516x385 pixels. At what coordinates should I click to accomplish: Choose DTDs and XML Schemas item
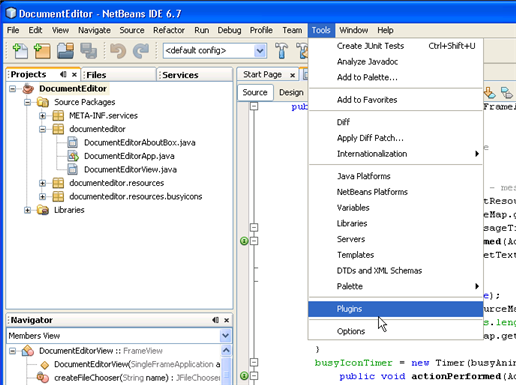[x=396, y=271]
